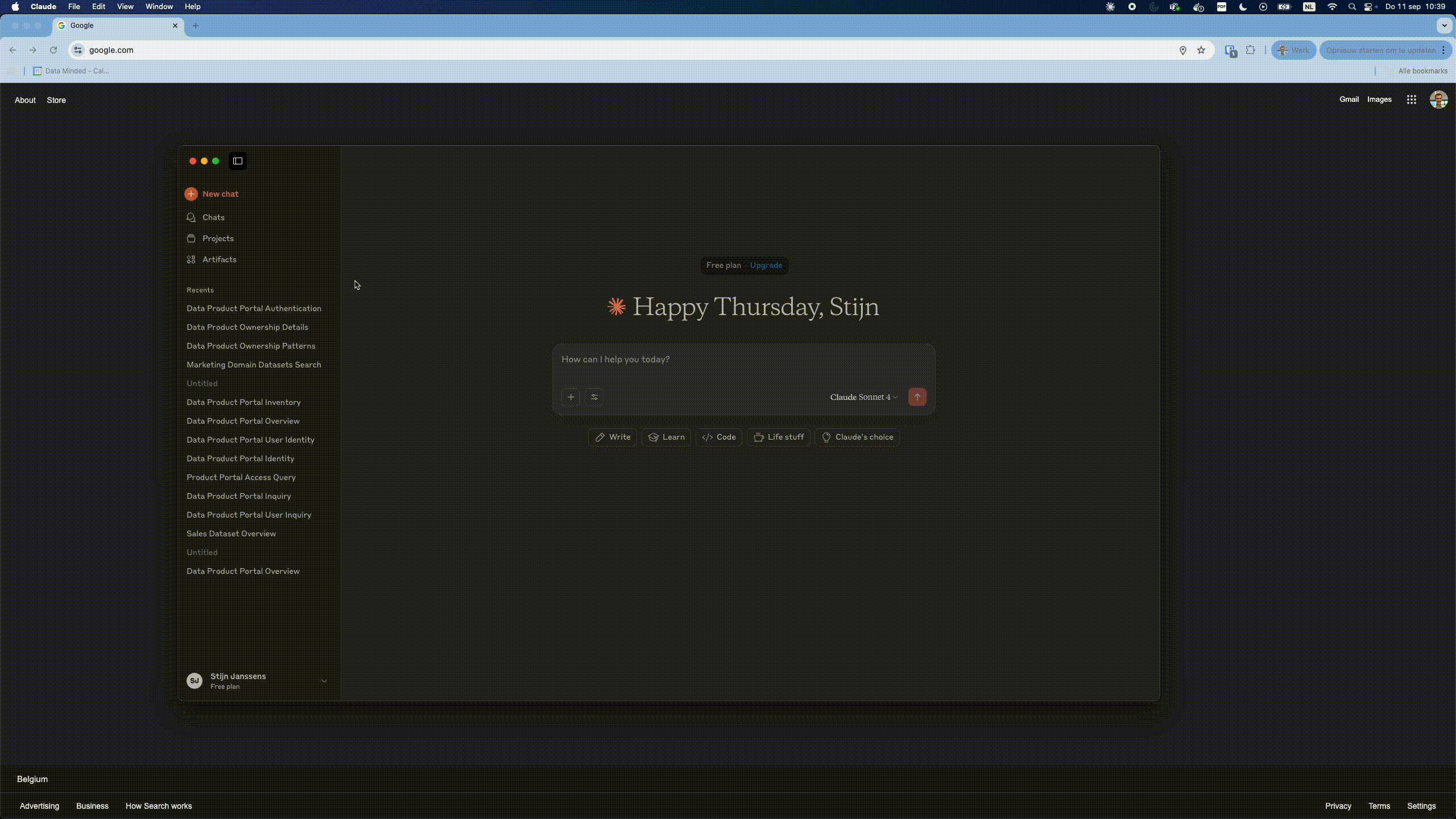The image size is (1456, 819).
Task: Open the Chats section in sidebar
Action: [213, 217]
